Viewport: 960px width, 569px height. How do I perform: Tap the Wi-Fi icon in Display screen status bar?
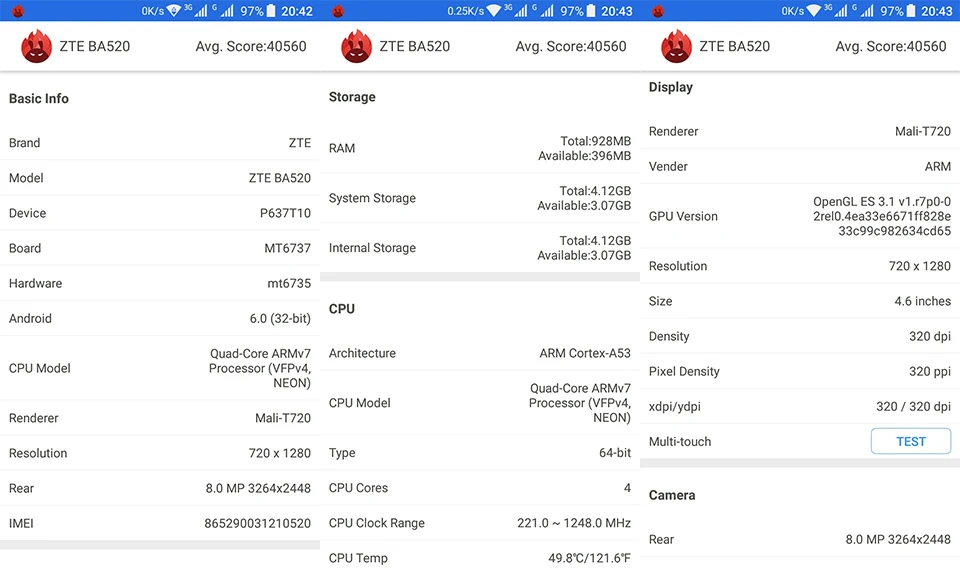tap(814, 11)
